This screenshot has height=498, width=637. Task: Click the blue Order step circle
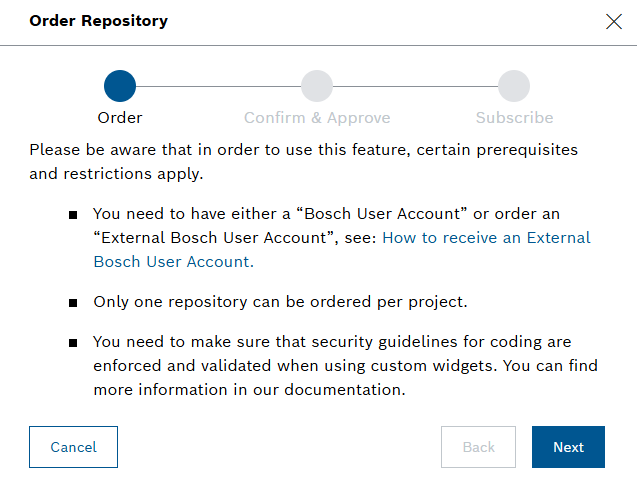point(120,86)
